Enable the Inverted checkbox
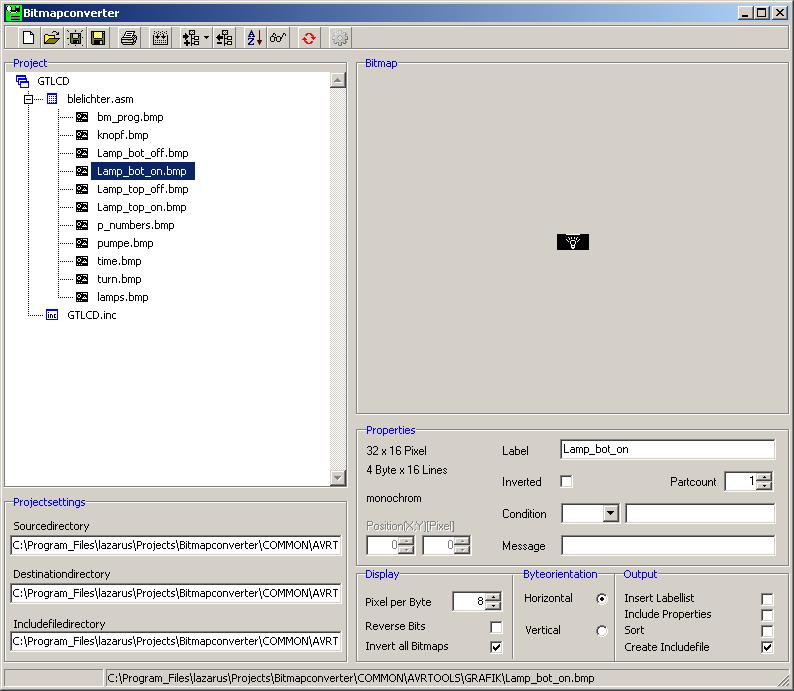 click(x=567, y=482)
